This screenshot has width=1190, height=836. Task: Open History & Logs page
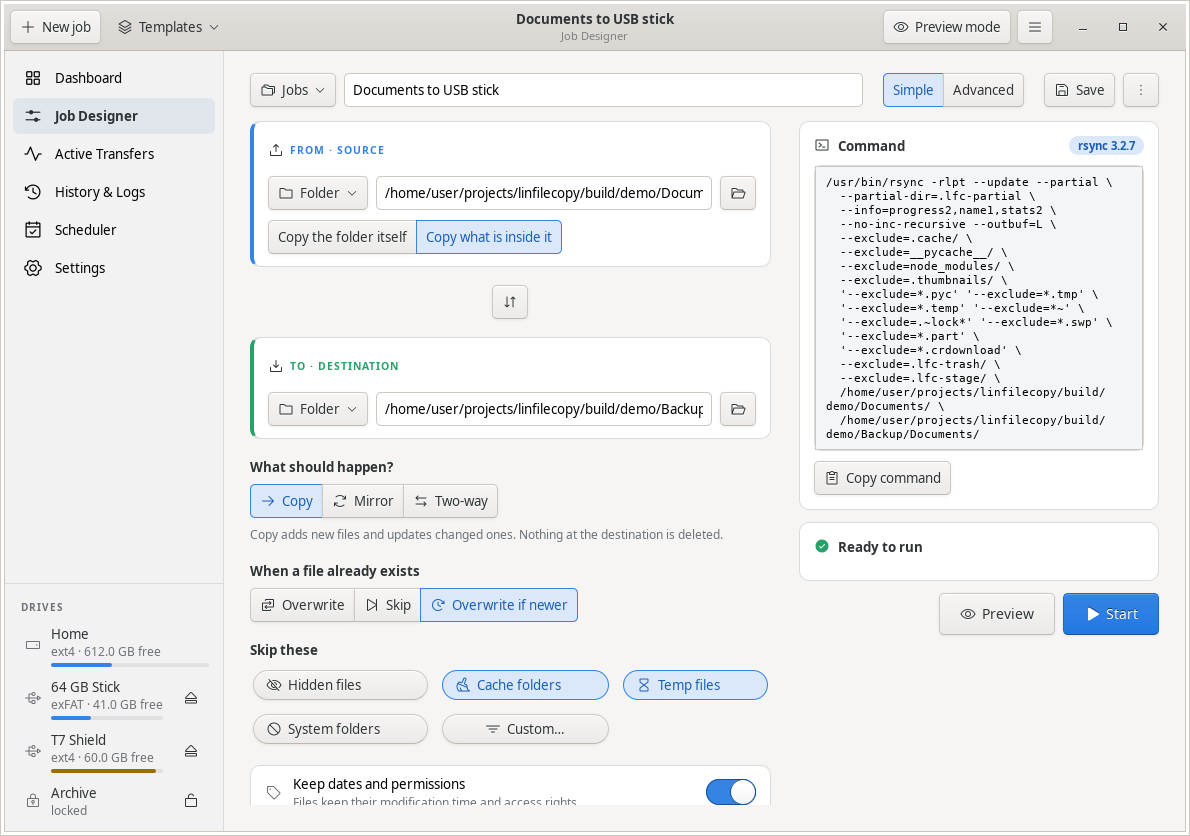(x=114, y=192)
